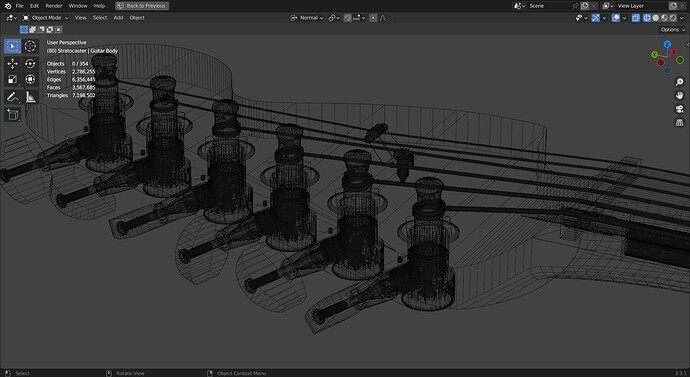The image size is (690, 377).
Task: Open the transform pivot point dropdown
Action: click(334, 18)
